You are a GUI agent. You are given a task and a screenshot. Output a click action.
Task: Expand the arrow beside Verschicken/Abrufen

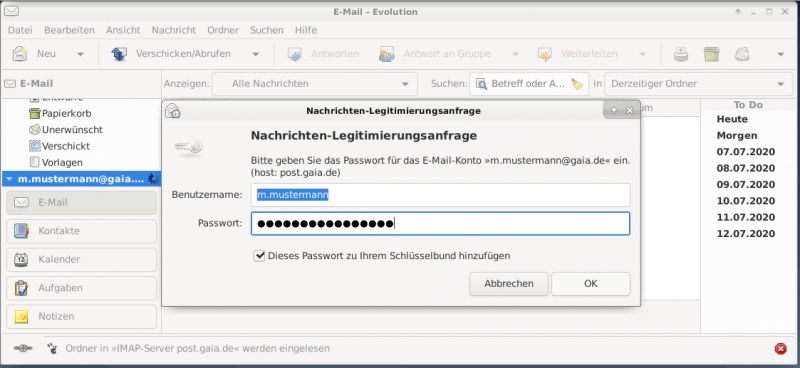256,54
